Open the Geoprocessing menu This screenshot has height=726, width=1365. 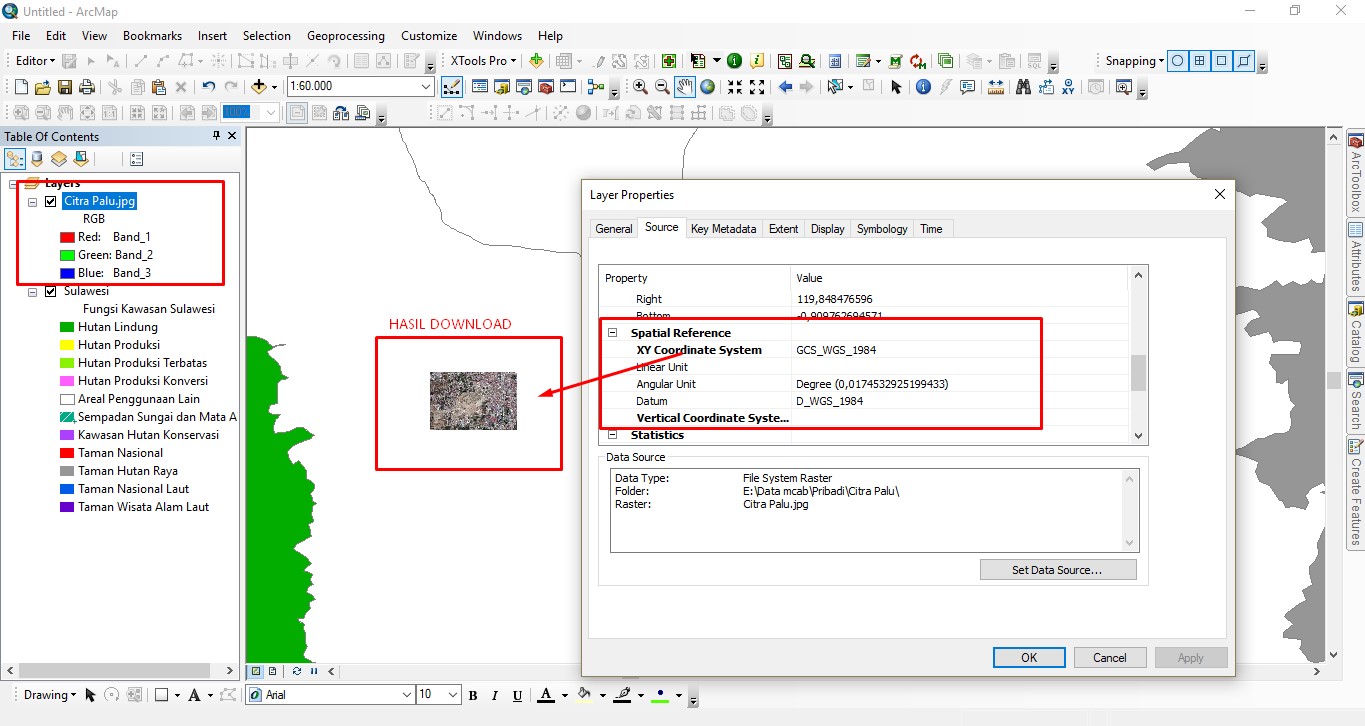pyautogui.click(x=345, y=36)
